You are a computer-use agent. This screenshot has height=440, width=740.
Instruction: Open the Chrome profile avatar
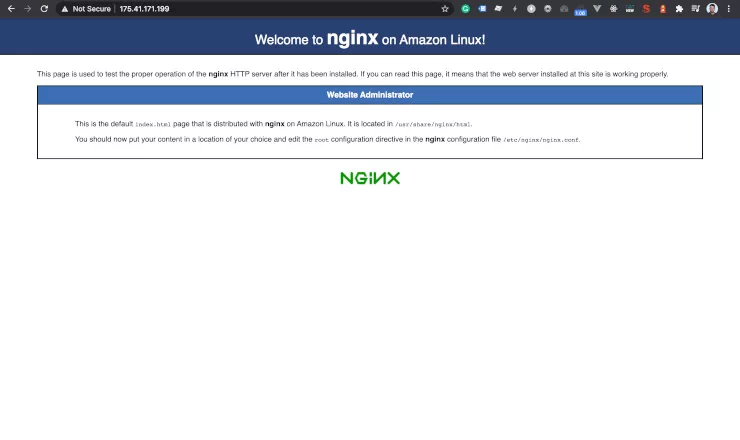click(712, 8)
